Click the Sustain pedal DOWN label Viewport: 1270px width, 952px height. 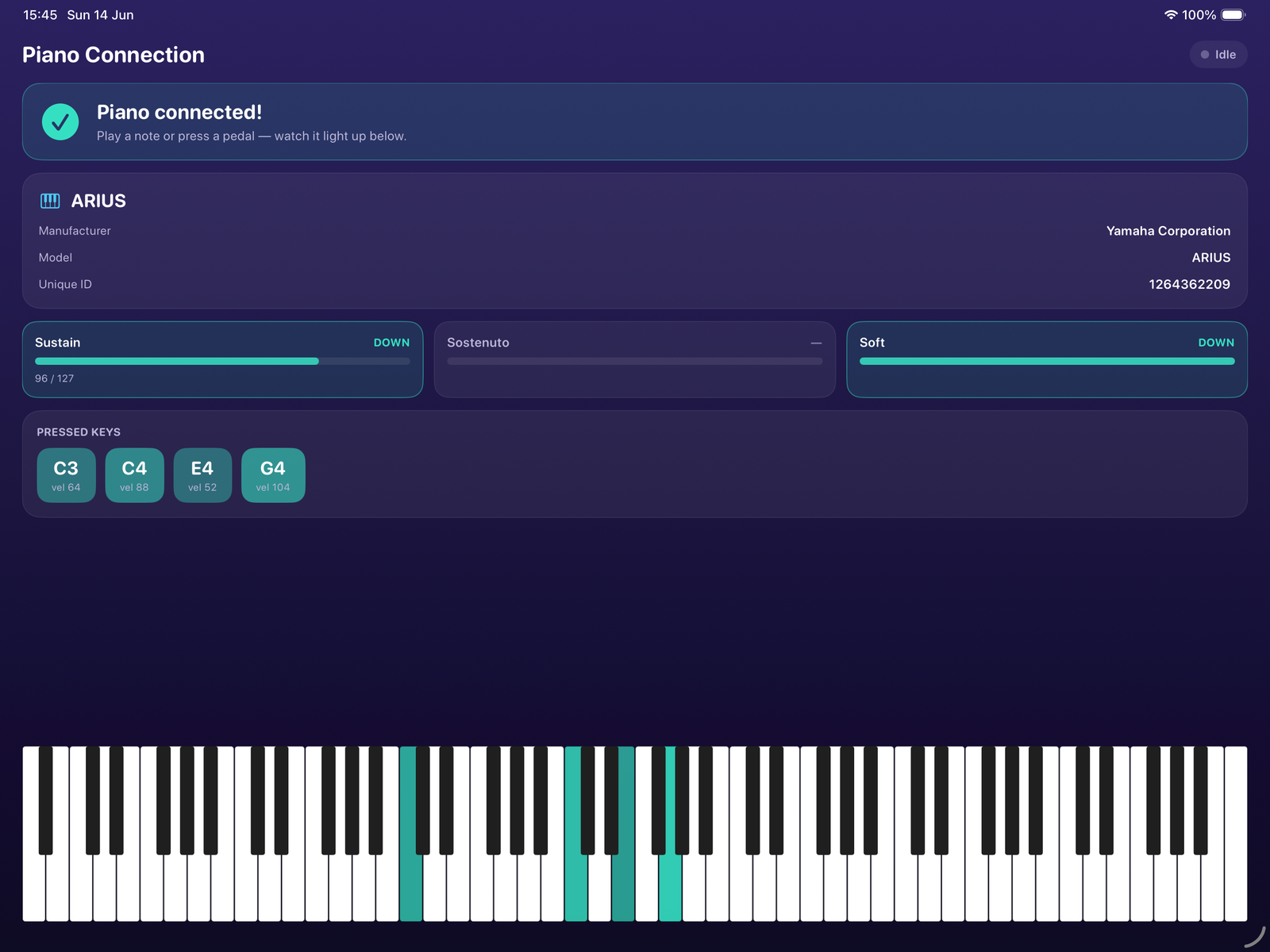point(391,343)
